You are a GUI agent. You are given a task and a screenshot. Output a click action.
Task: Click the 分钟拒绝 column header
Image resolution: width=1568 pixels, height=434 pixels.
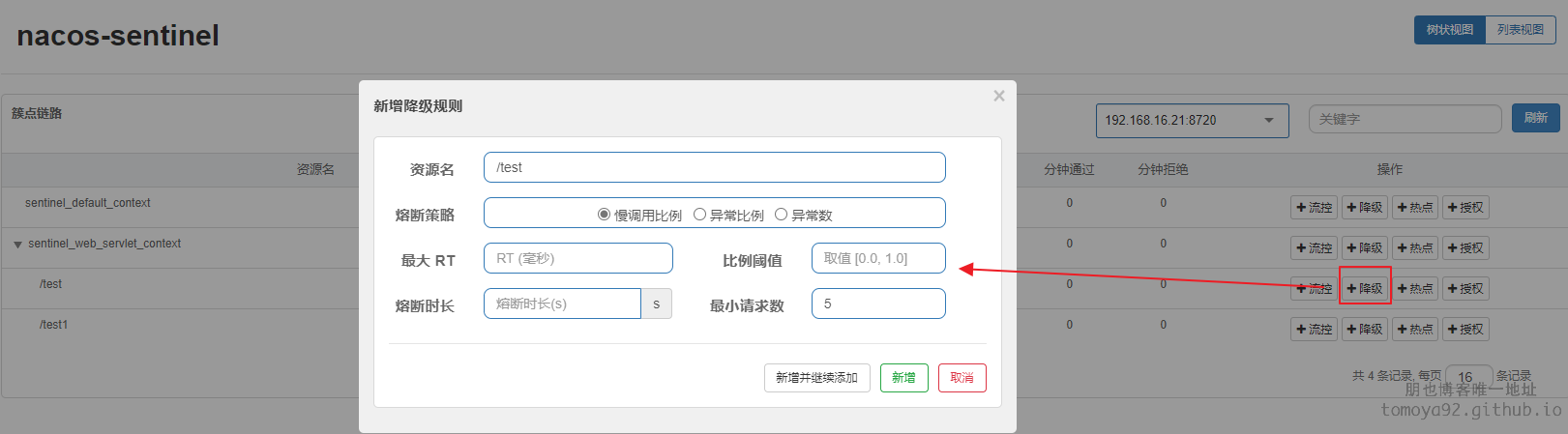pyautogui.click(x=1163, y=169)
